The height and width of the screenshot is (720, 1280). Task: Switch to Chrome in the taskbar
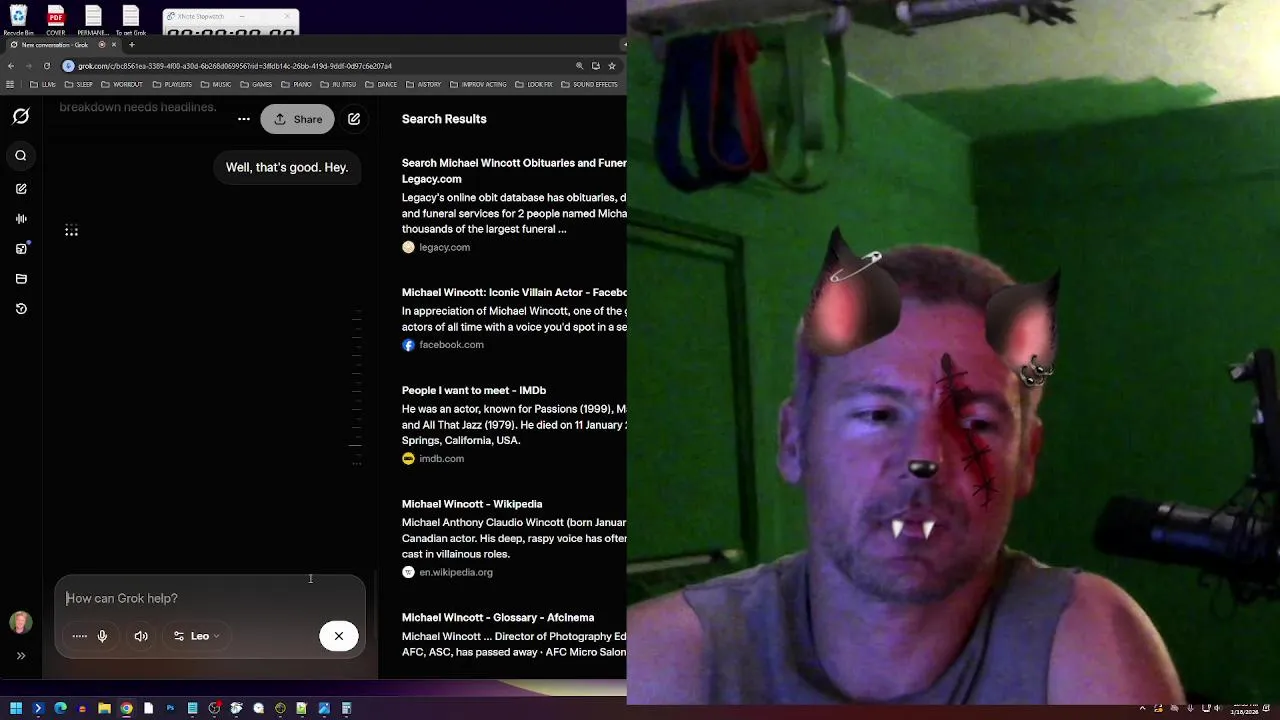[x=126, y=708]
